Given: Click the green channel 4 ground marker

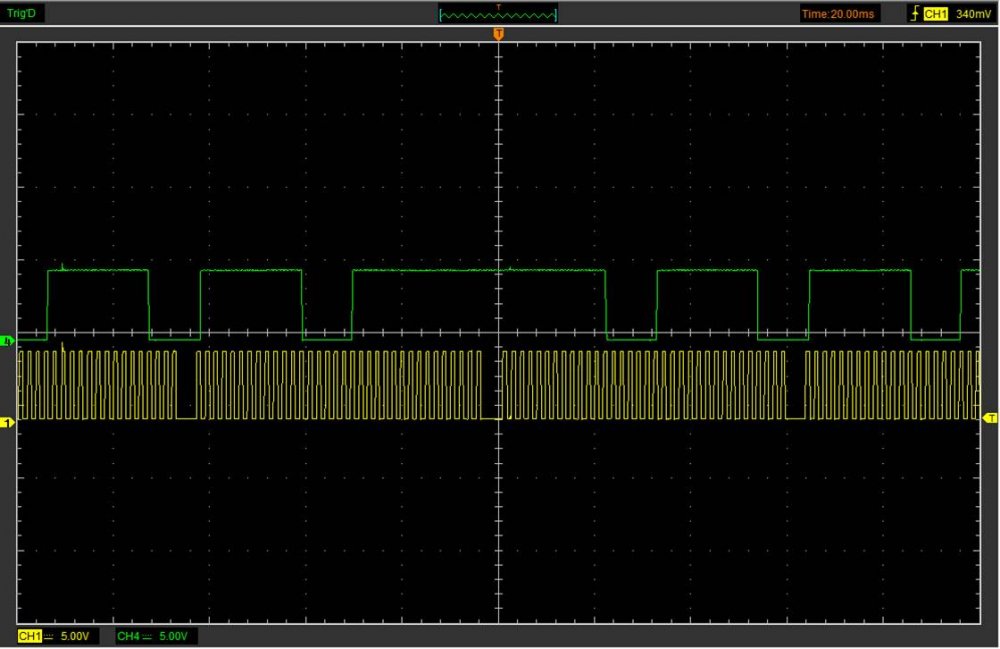Looking at the screenshot, I should [x=9, y=341].
